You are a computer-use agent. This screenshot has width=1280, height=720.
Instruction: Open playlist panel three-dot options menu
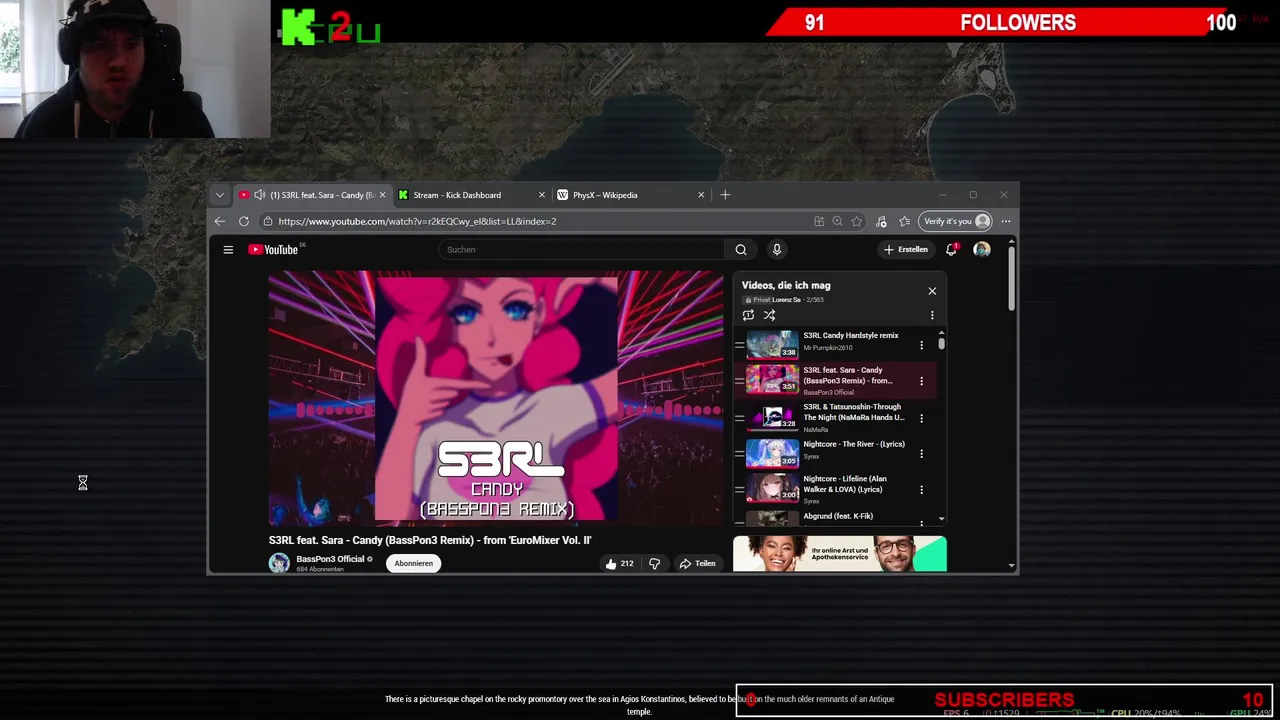click(932, 315)
